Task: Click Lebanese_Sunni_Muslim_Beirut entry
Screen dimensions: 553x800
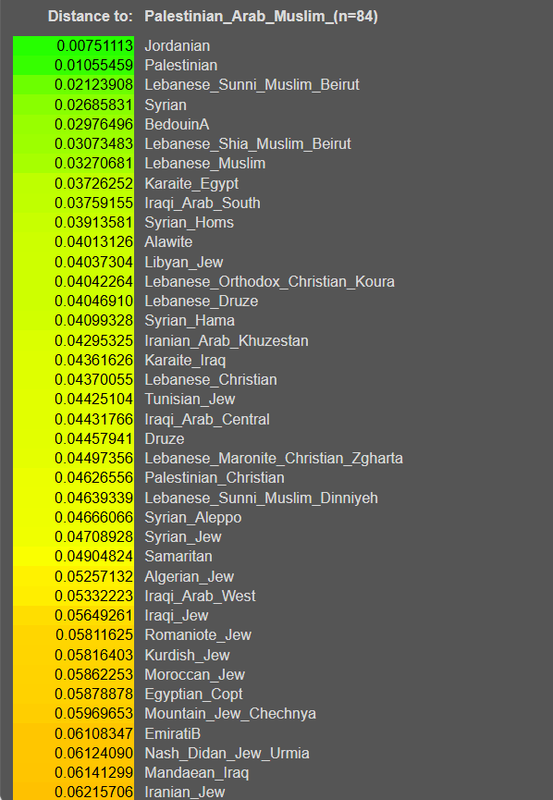Action: click(x=252, y=85)
